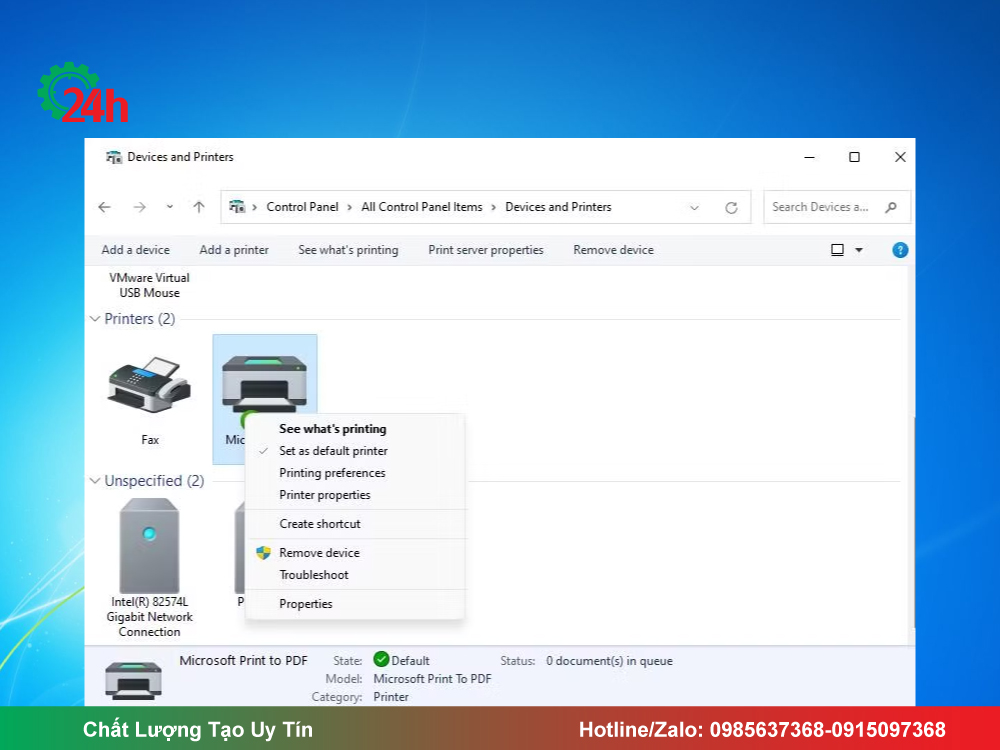
Task: Minimize the Devices and Printers window
Action: [x=809, y=157]
